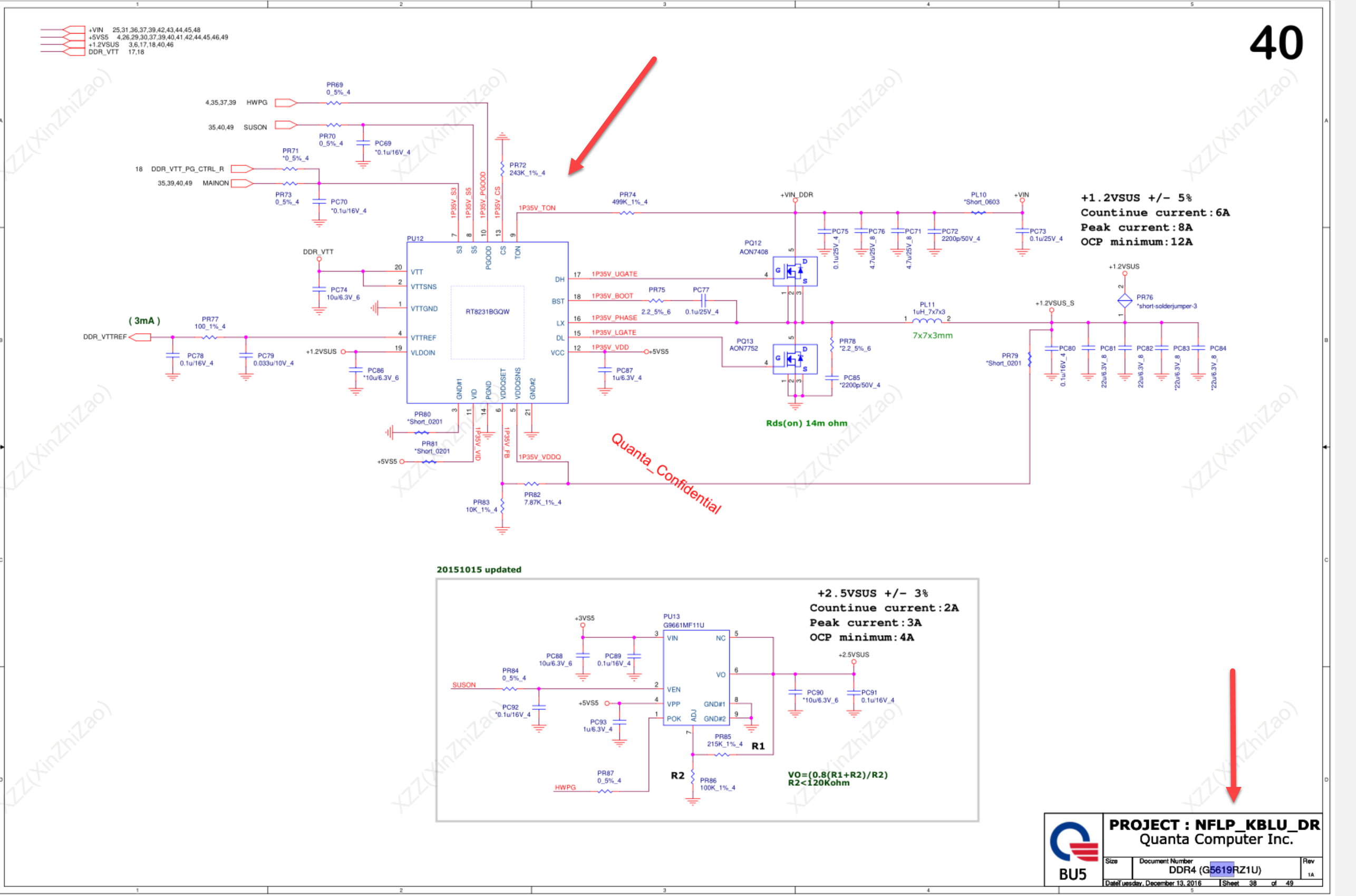Screen dimensions: 1356x896
Task: Click the red arrow pointing at PR72
Action: [612, 116]
